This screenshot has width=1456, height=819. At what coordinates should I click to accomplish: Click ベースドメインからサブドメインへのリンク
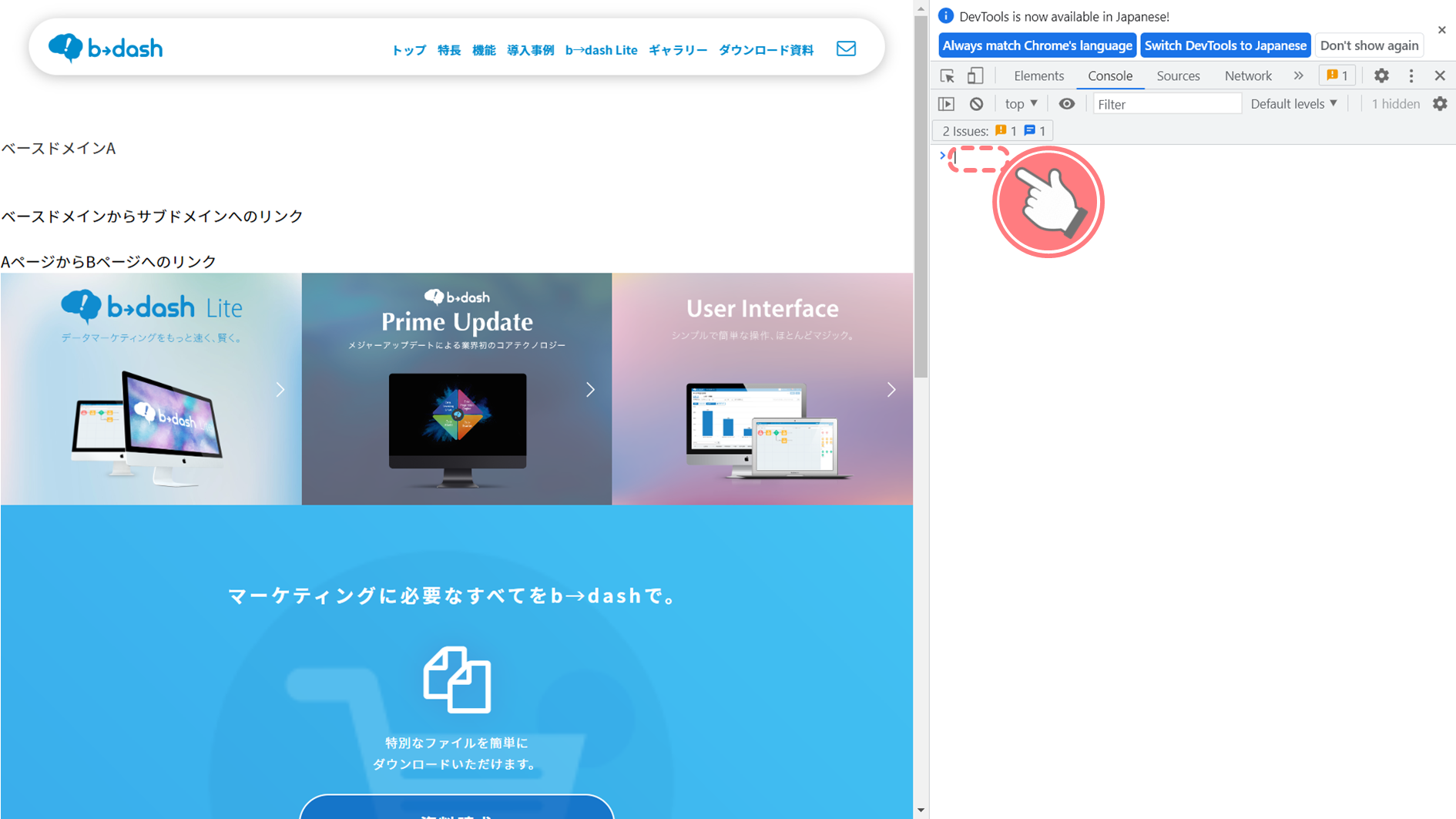(152, 216)
